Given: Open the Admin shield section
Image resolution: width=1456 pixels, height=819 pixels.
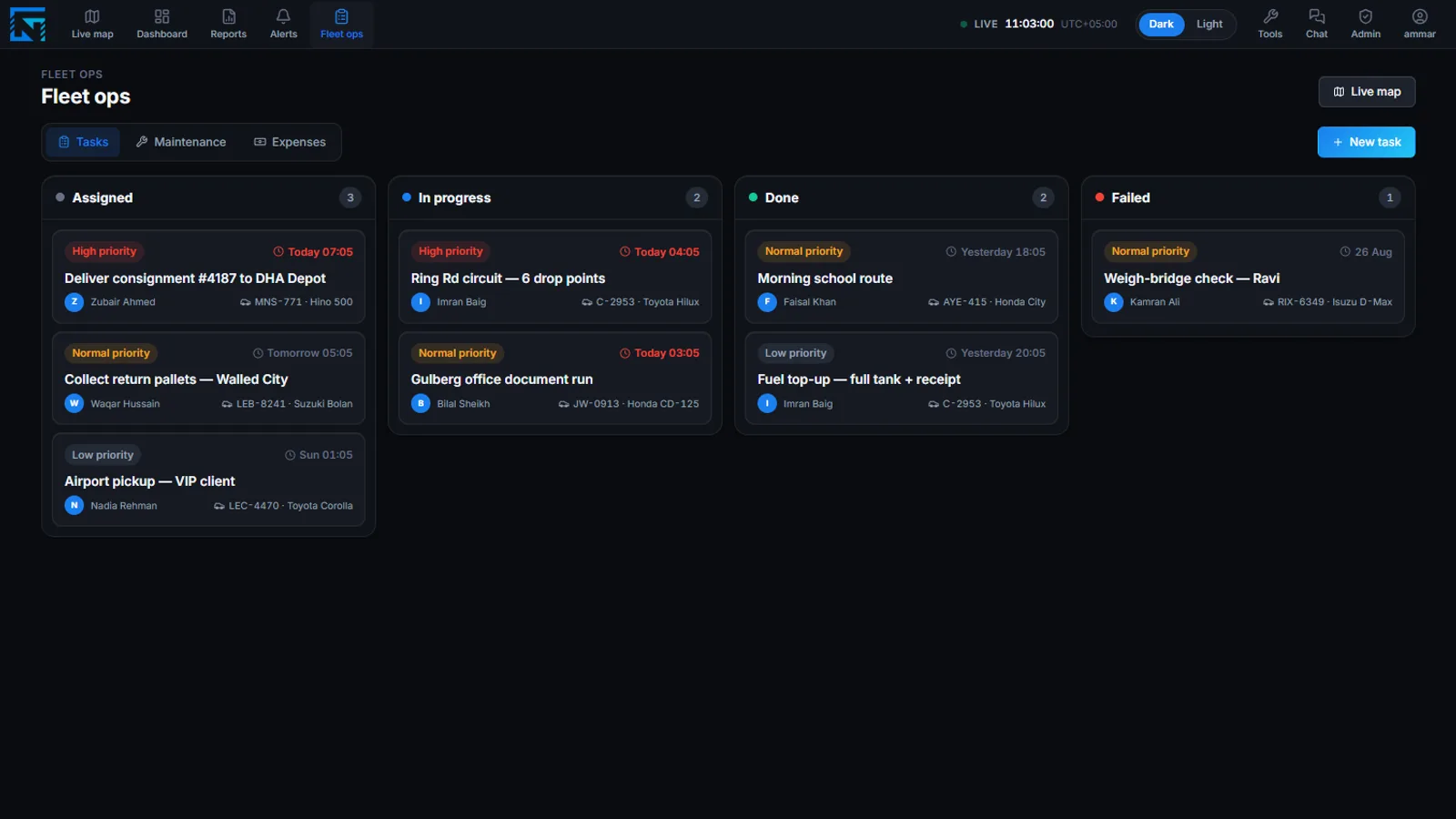Looking at the screenshot, I should 1365,25.
